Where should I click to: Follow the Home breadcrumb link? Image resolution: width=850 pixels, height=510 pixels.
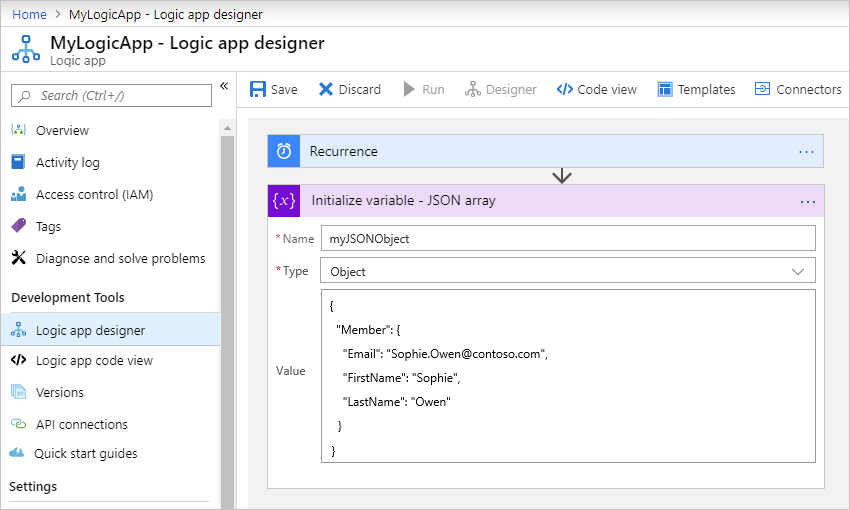coord(29,15)
